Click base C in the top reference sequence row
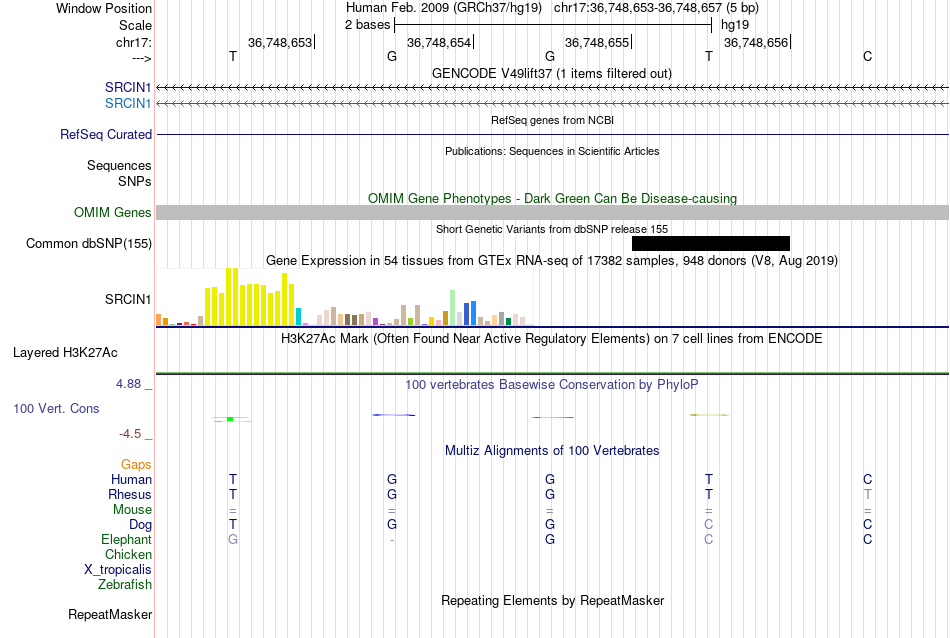The height and width of the screenshot is (638, 950). [868, 56]
